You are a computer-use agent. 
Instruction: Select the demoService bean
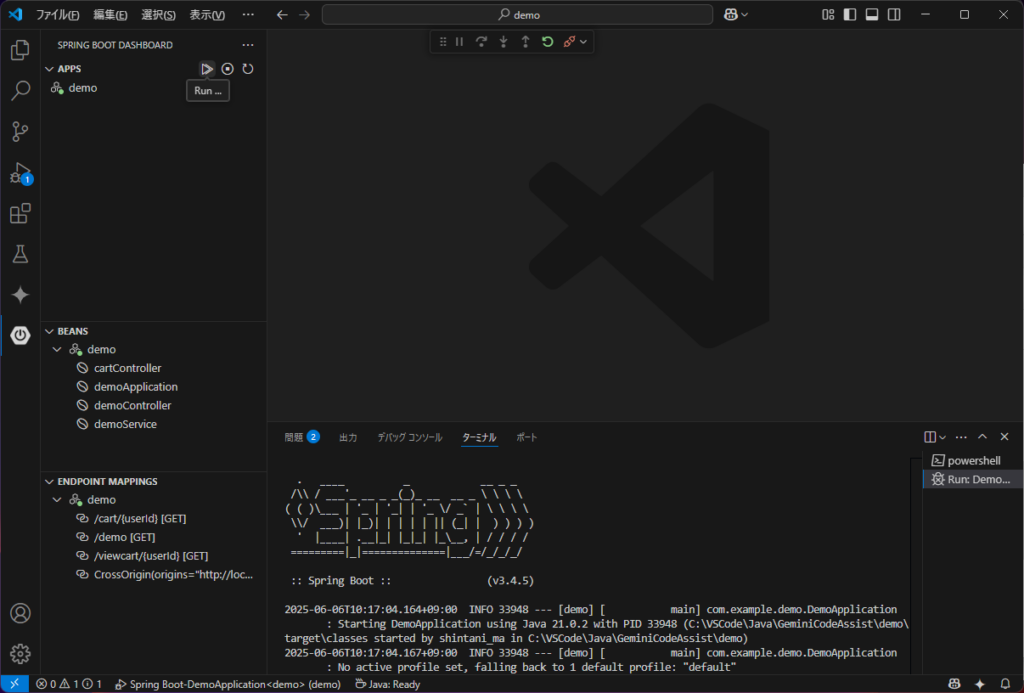pyautogui.click(x=153, y=424)
